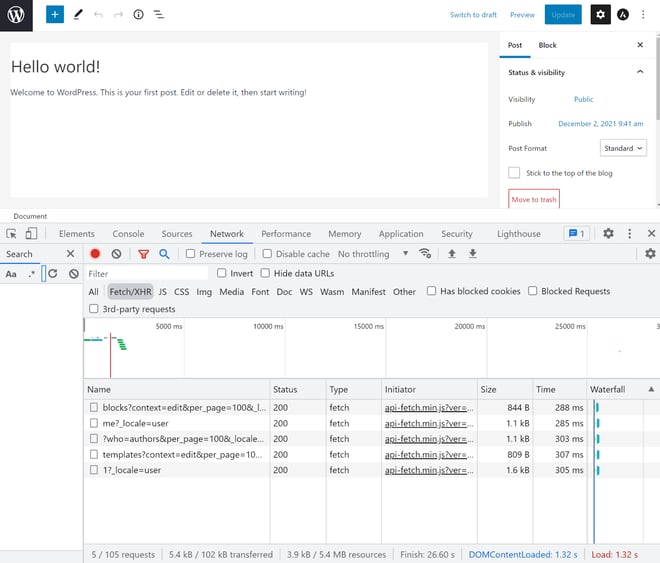
Task: Toggle regular expression search option
Action: pyautogui.click(x=32, y=274)
